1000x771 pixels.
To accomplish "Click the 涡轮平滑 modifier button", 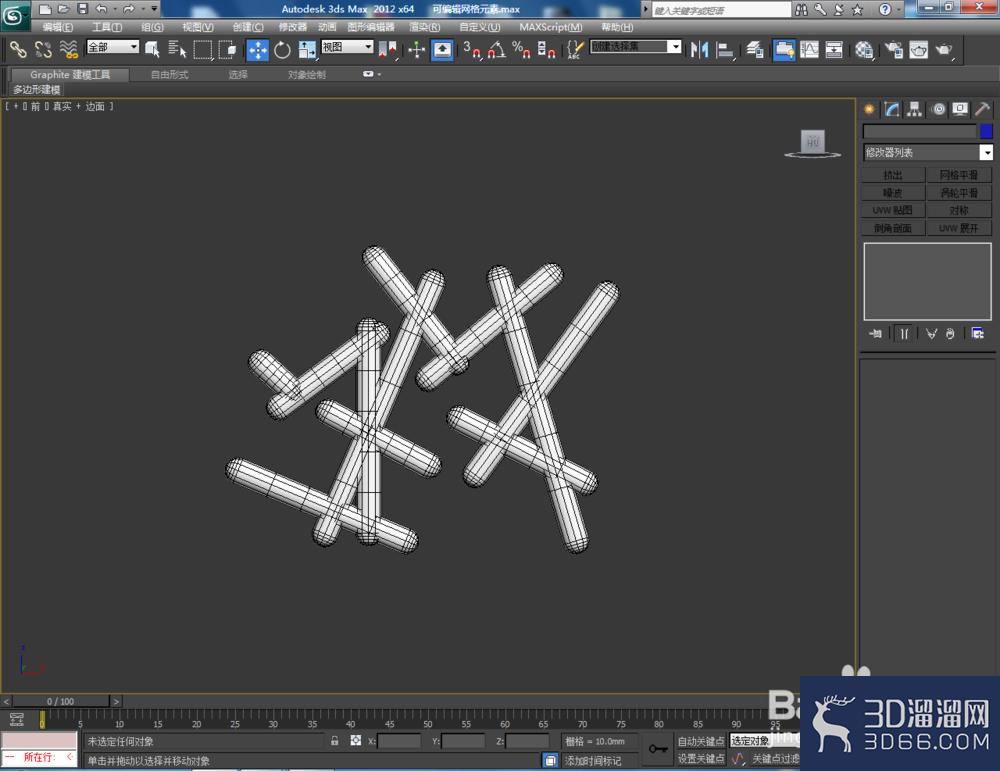I will [959, 193].
